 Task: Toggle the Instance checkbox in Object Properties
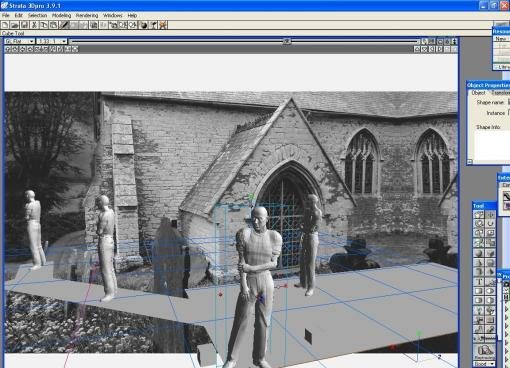pyautogui.click(x=509, y=113)
